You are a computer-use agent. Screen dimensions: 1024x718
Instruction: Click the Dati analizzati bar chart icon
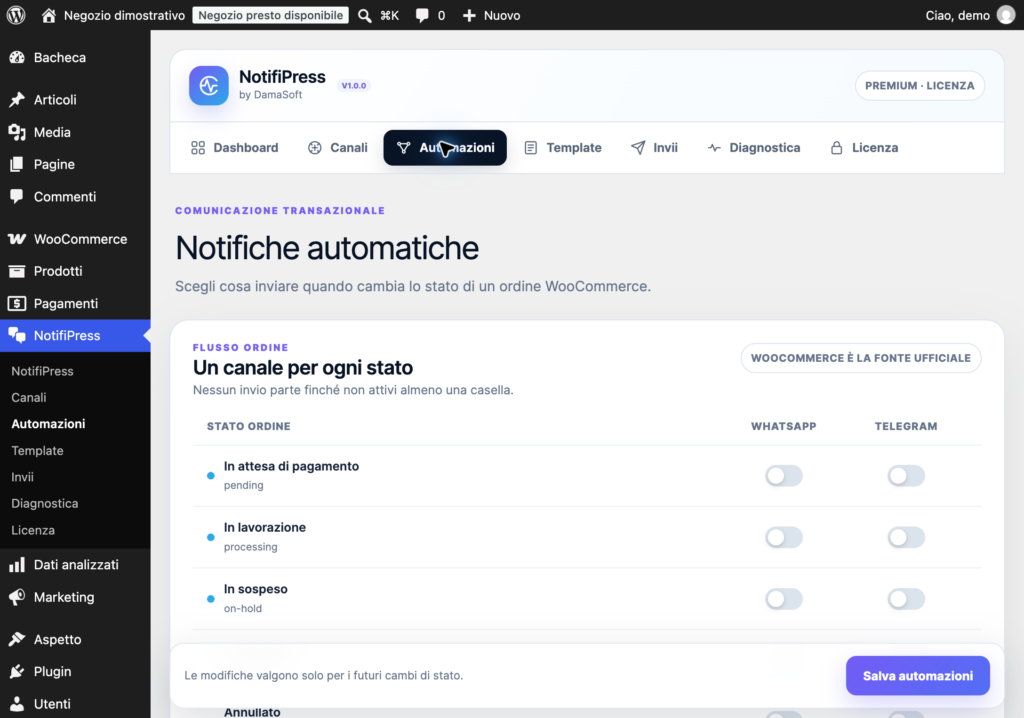(17, 564)
